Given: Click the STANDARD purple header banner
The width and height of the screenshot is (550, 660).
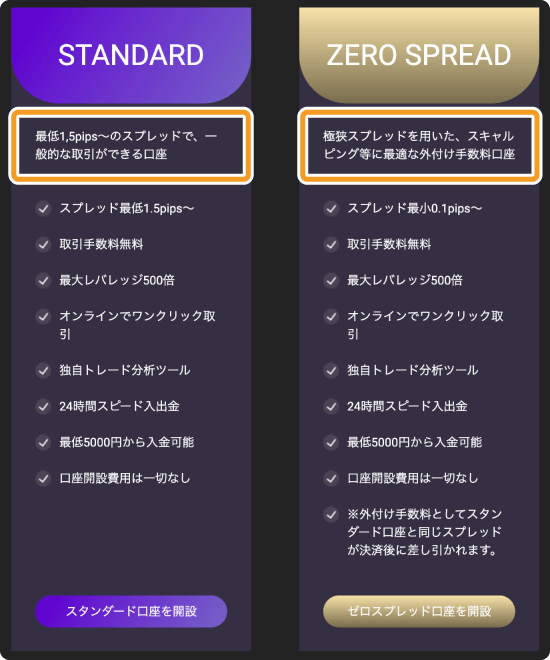Looking at the screenshot, I should (131, 55).
